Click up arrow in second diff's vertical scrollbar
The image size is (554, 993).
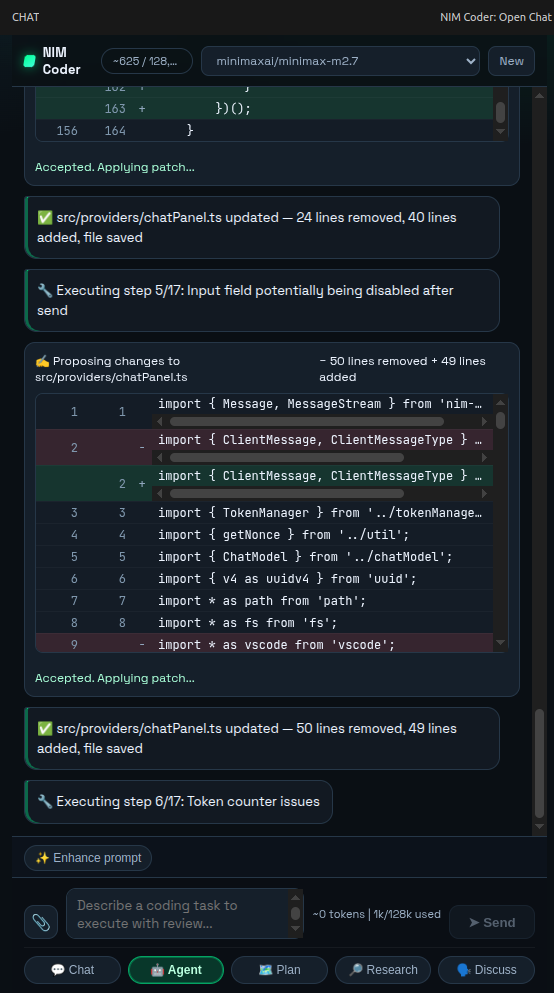coord(500,402)
